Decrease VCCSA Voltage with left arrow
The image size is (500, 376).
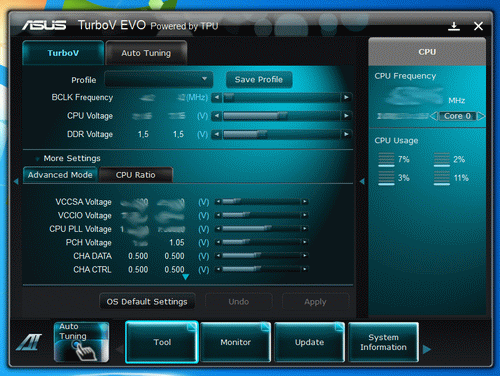[218, 202]
